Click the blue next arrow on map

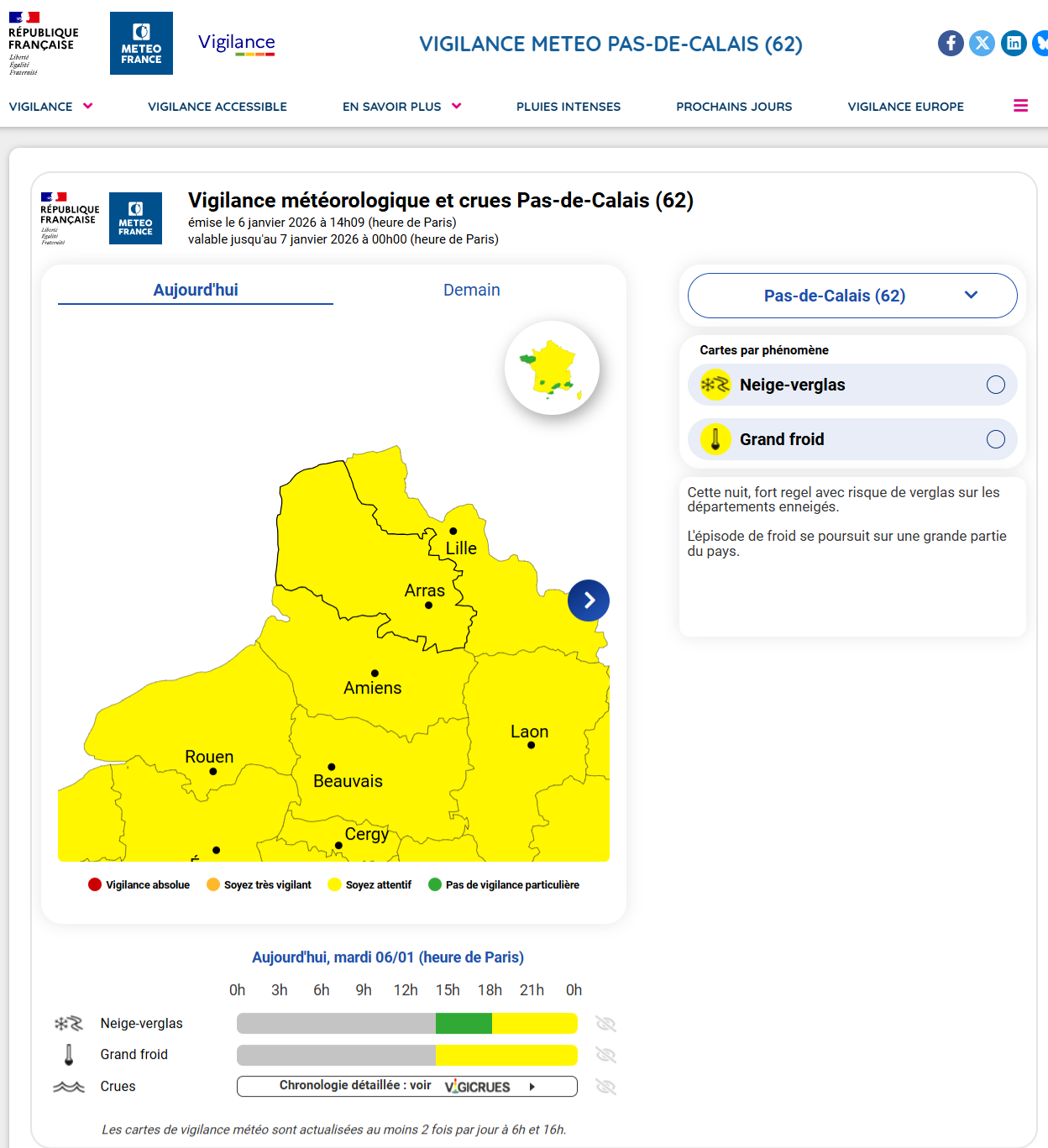click(x=589, y=600)
